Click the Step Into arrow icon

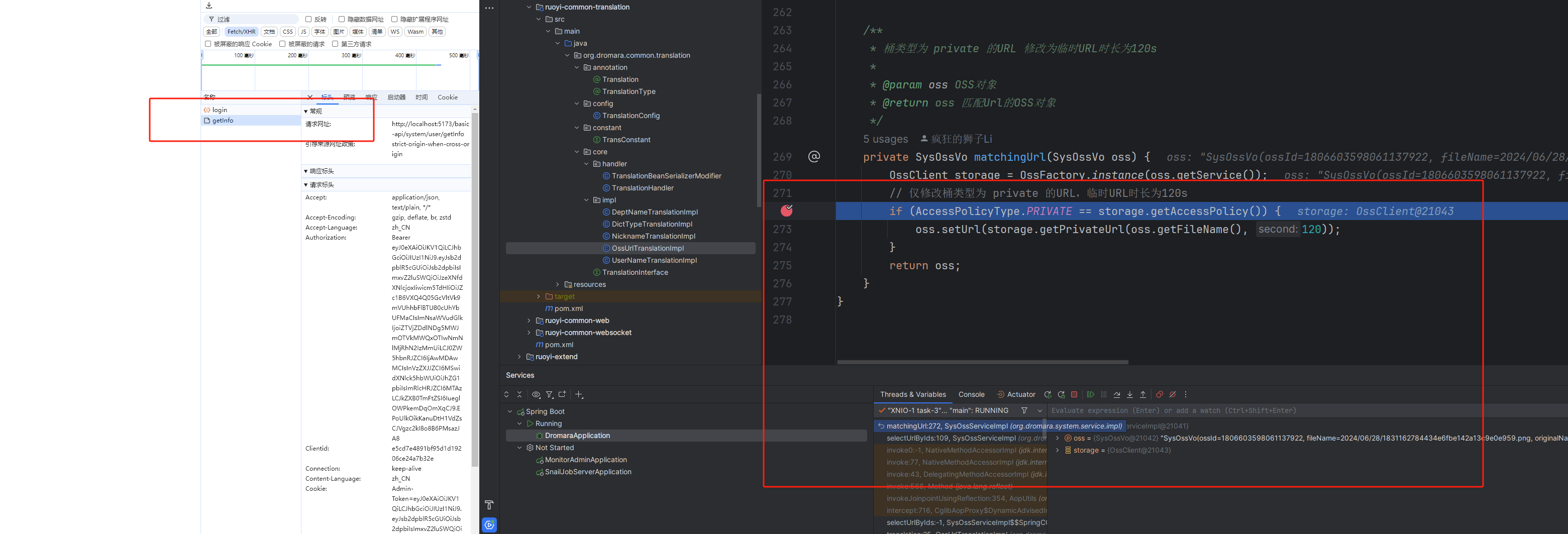[x=1130, y=394]
